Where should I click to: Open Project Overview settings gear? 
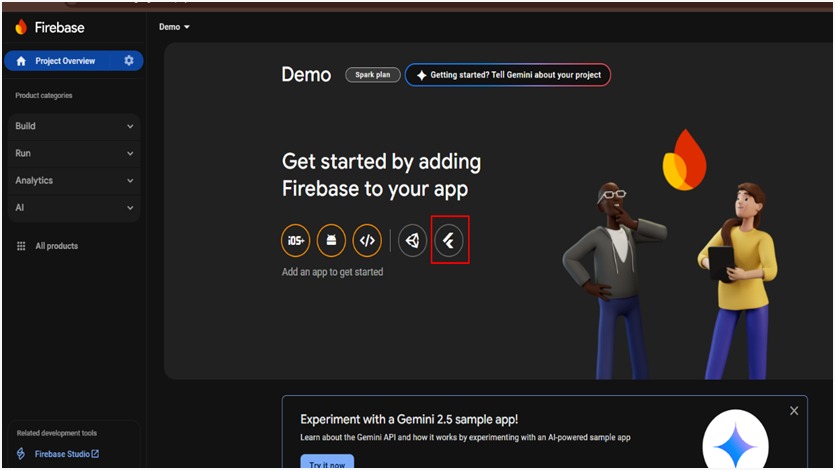coord(129,61)
